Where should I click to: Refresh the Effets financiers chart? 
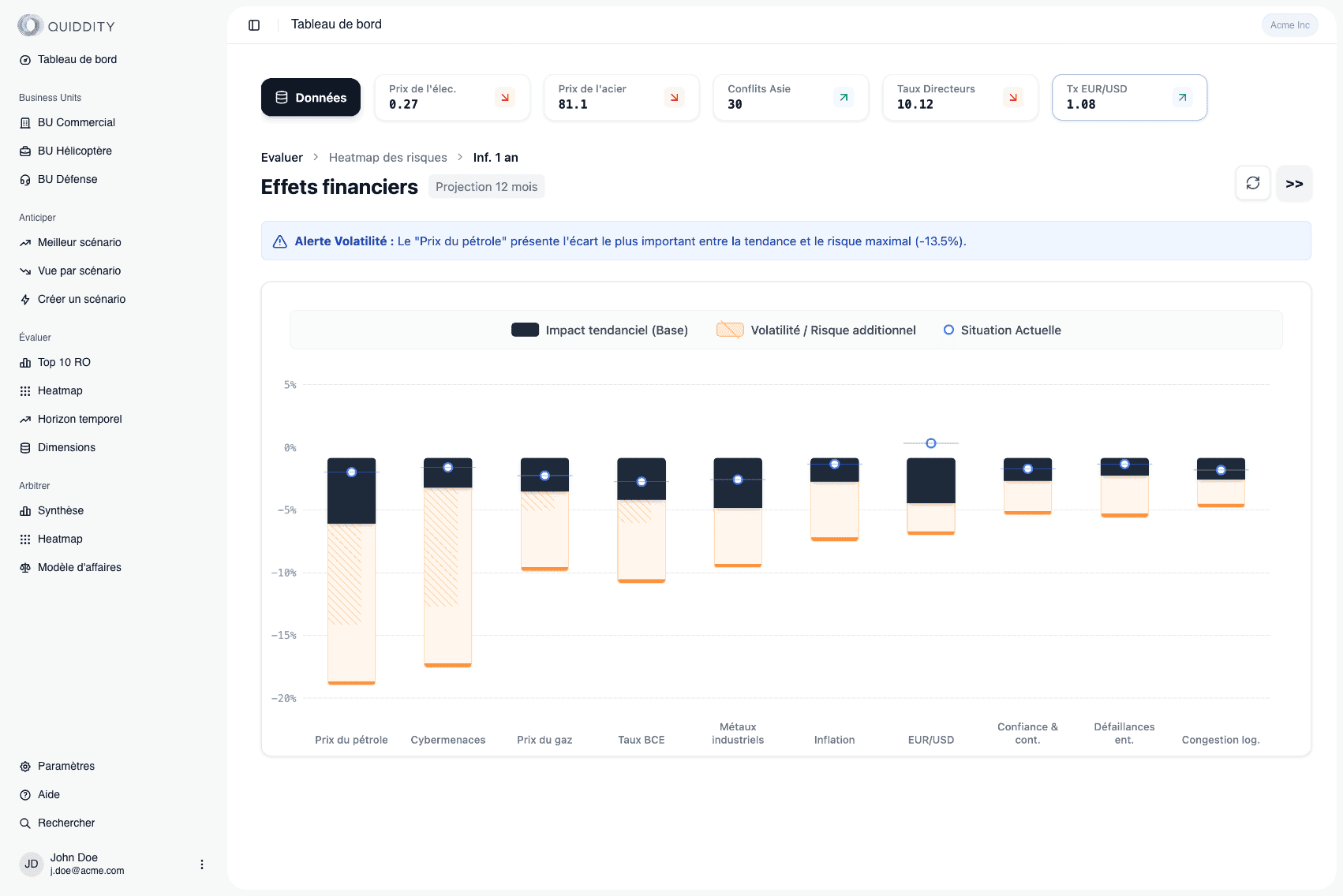click(1252, 183)
